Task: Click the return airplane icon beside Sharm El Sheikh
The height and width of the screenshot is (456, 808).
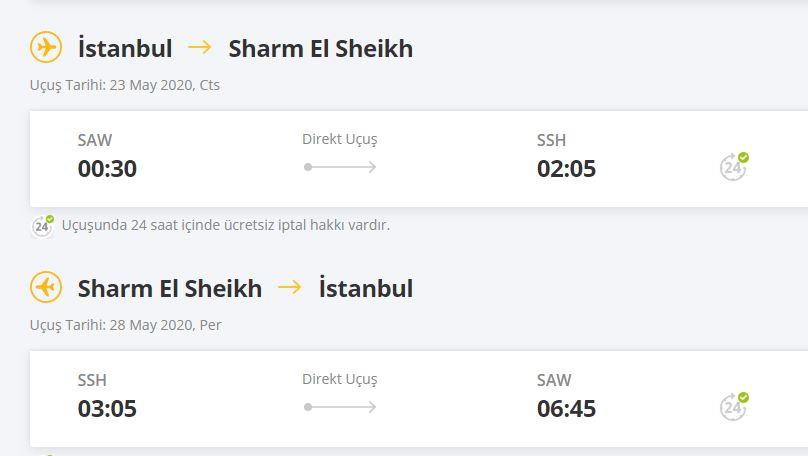Action: coord(46,287)
